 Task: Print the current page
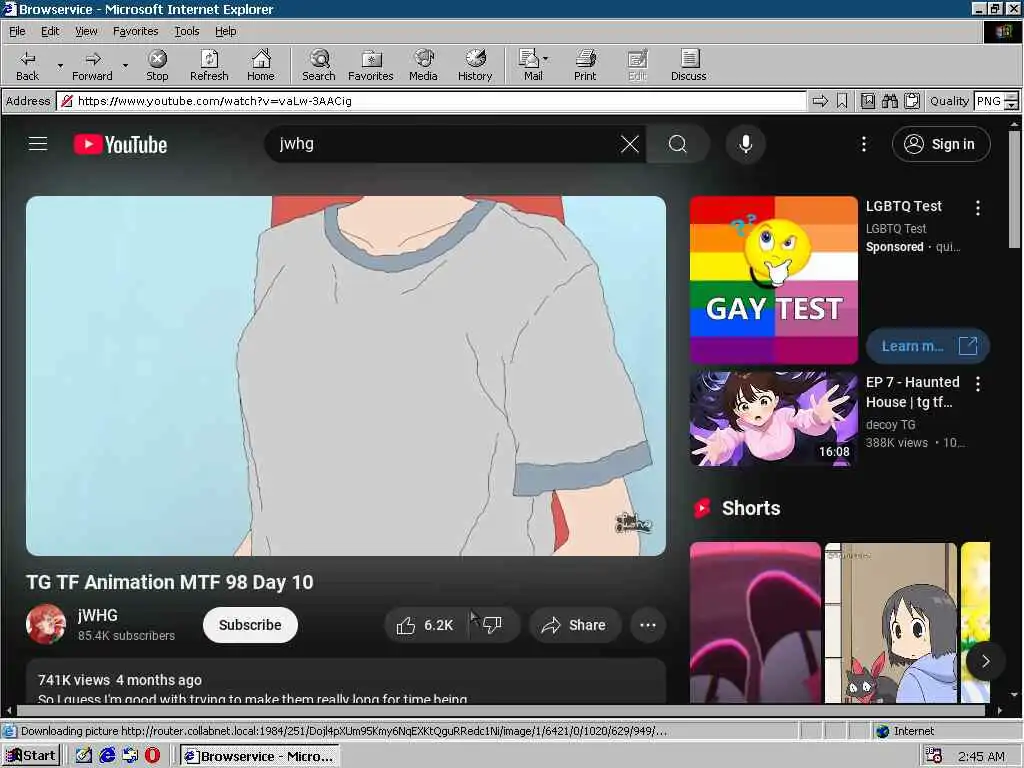(x=585, y=65)
